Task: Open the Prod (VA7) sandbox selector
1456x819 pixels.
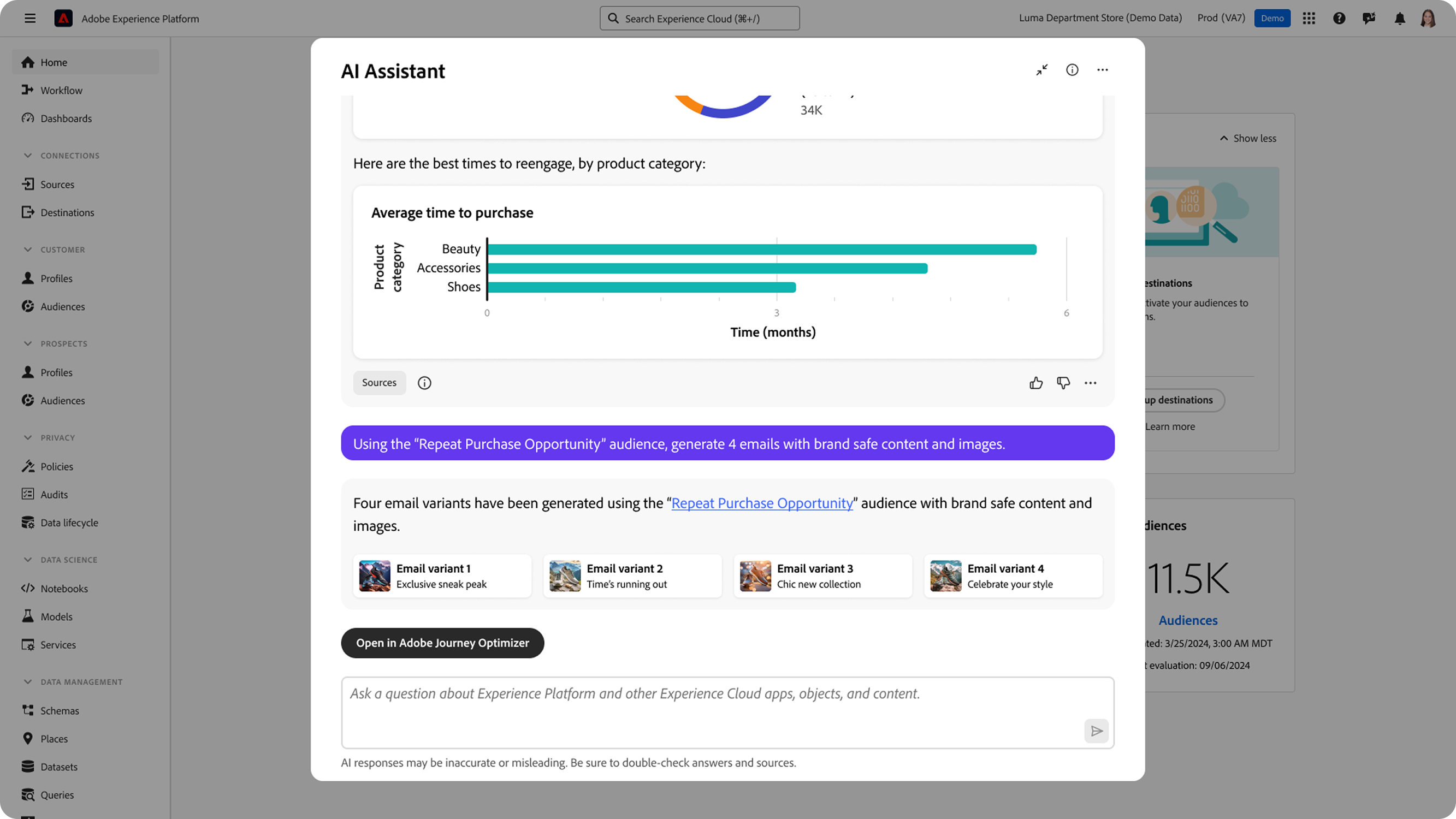Action: coord(1221,18)
